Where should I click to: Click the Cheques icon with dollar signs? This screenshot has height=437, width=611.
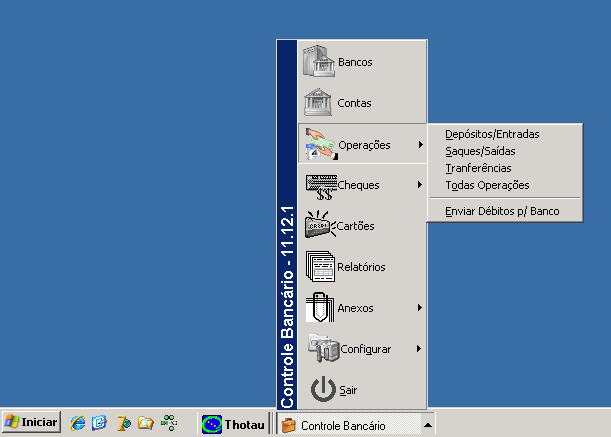click(x=318, y=185)
